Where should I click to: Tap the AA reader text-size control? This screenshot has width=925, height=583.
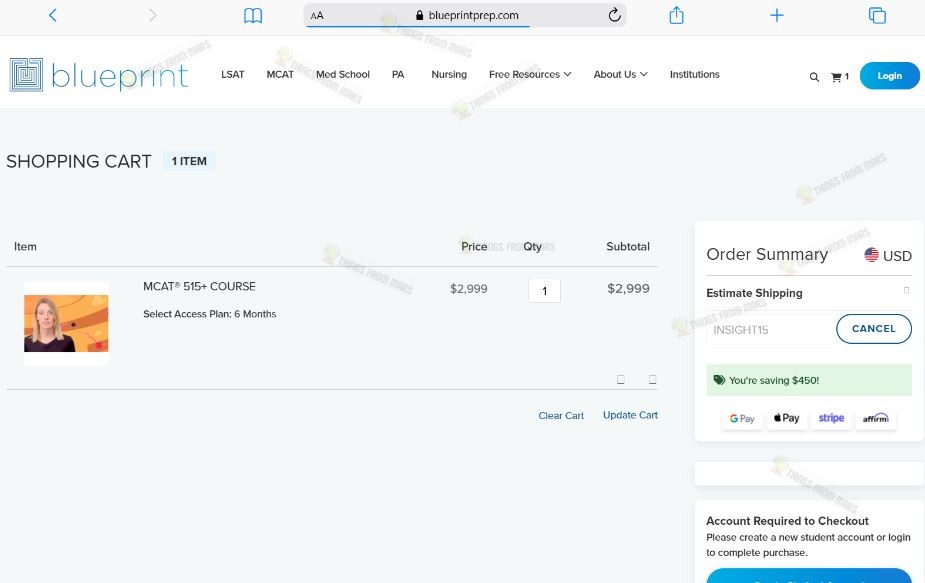317,16
